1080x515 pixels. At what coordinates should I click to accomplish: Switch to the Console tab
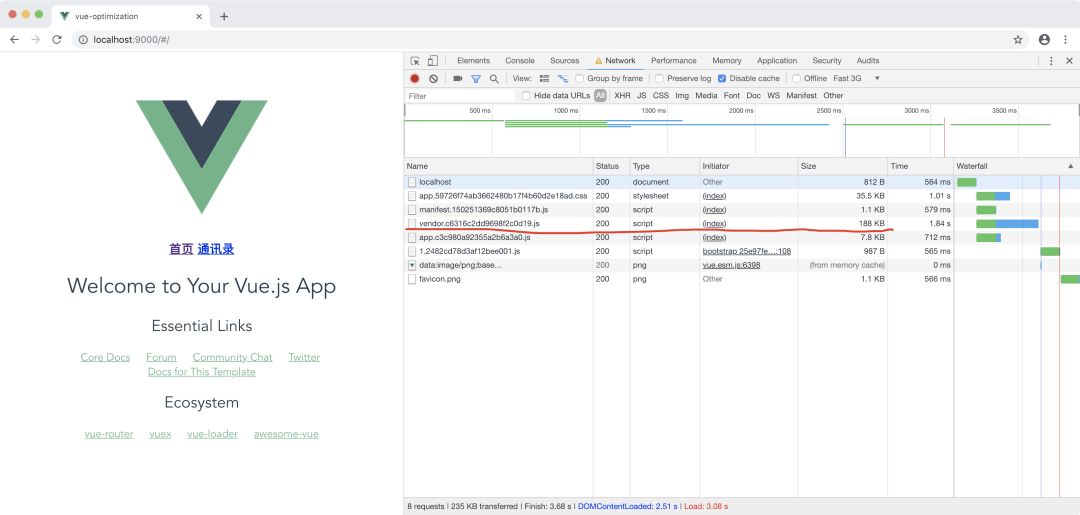pyautogui.click(x=519, y=61)
